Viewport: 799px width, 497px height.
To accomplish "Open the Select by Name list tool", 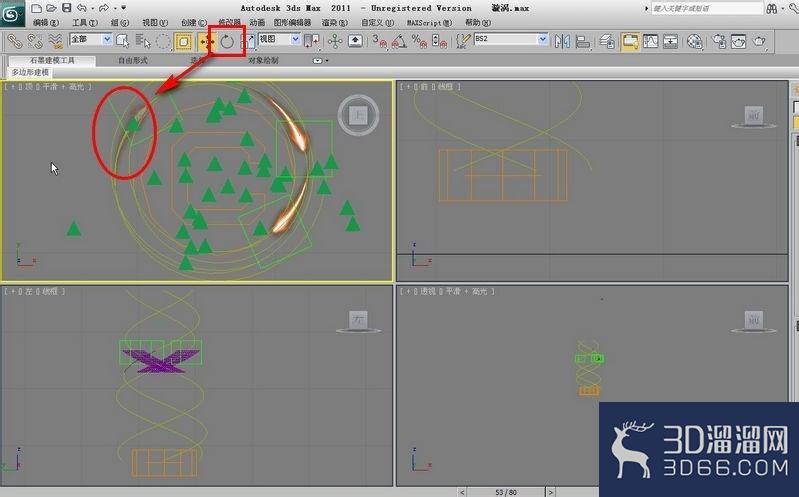I will (x=143, y=41).
